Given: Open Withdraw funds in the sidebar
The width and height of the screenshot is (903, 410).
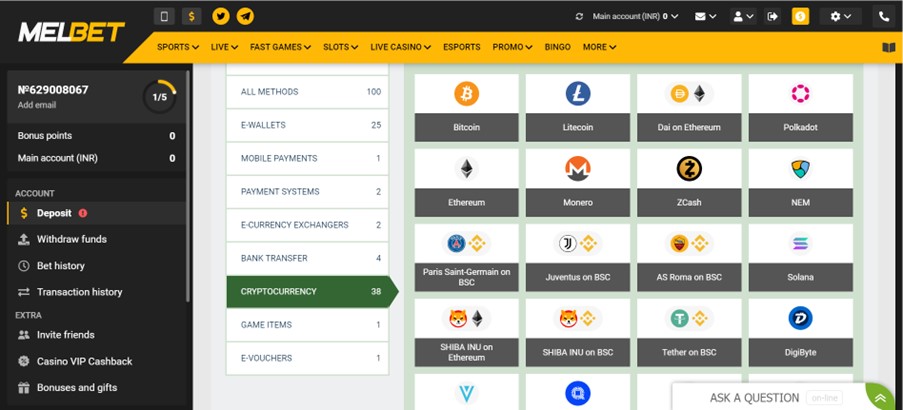Looking at the screenshot, I should (x=71, y=239).
